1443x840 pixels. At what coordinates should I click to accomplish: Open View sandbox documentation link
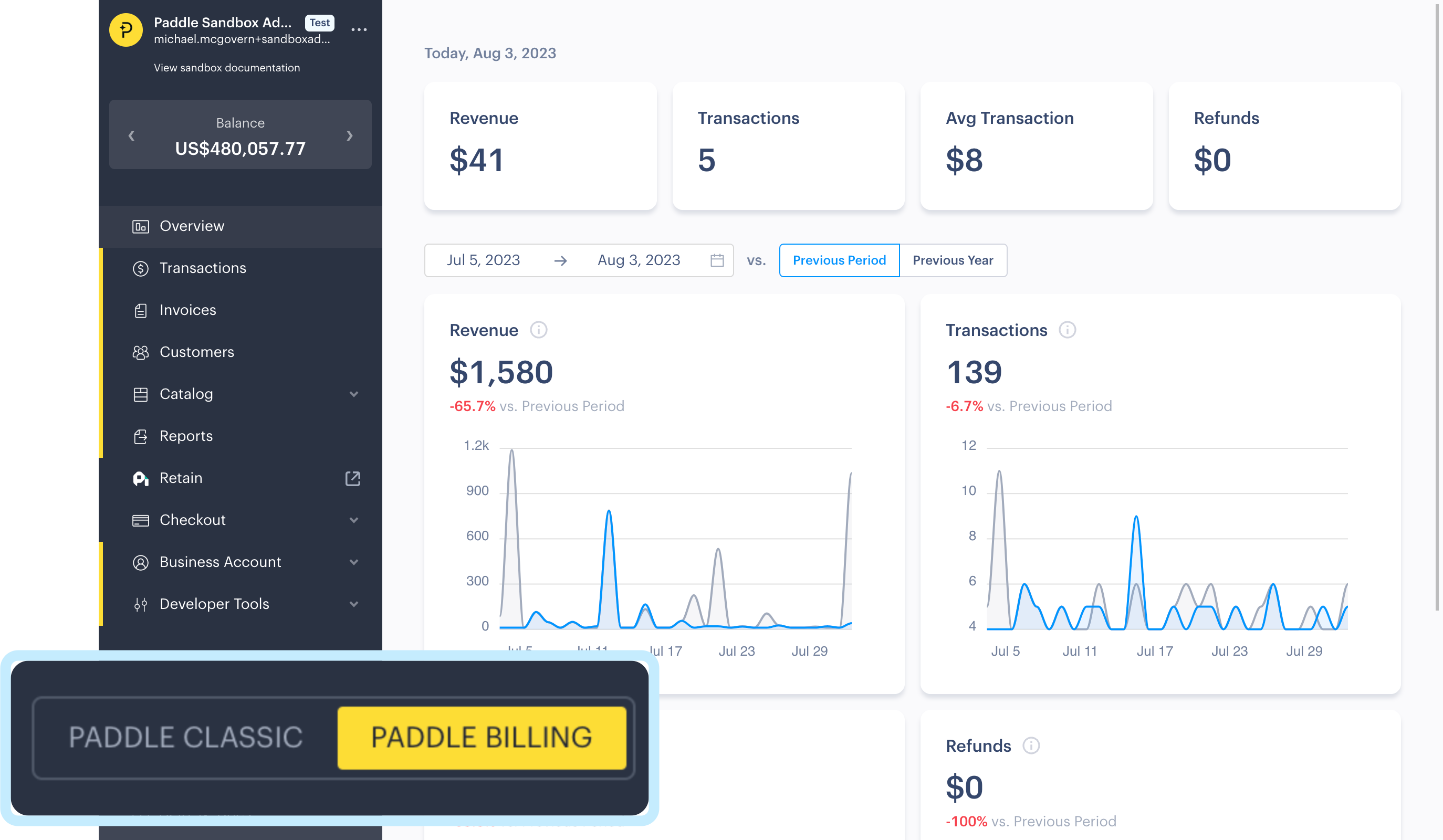[x=227, y=68]
